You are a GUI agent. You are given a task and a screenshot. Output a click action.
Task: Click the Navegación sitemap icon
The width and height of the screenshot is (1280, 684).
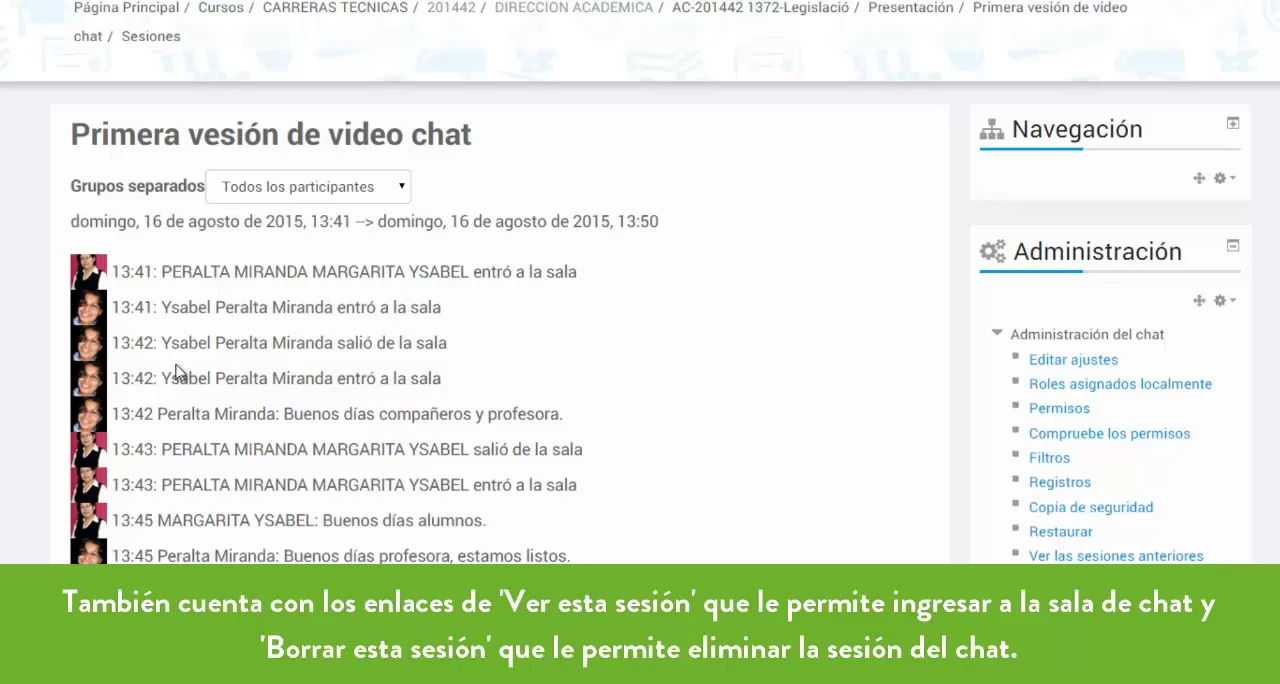point(991,129)
